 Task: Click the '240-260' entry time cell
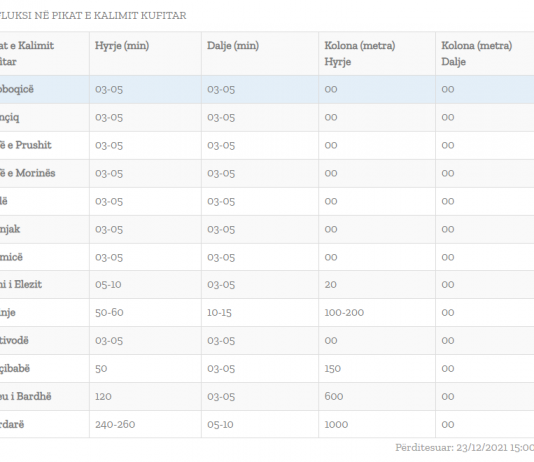click(115, 425)
